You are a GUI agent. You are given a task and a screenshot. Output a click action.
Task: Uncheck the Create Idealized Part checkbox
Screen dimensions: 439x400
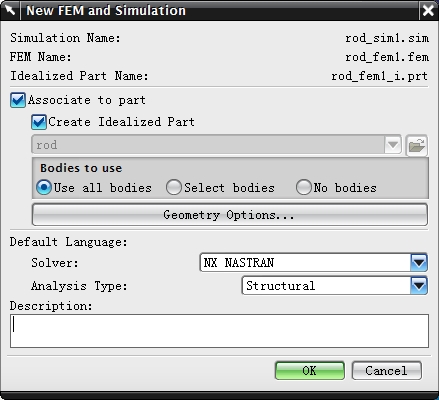pyautogui.click(x=39, y=122)
